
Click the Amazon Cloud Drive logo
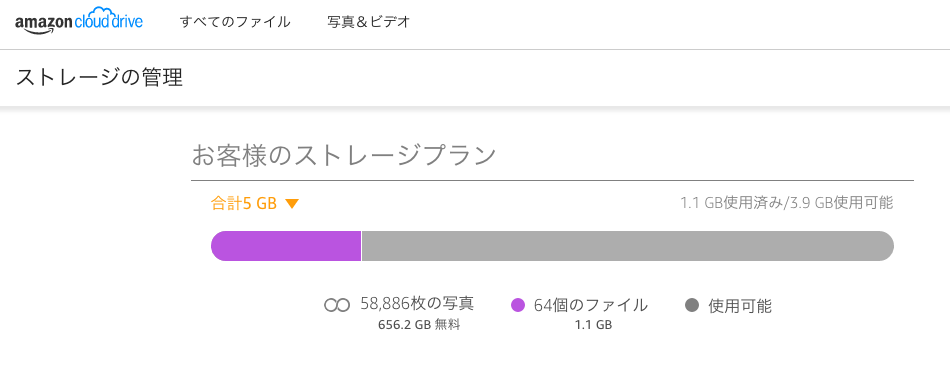click(79, 23)
